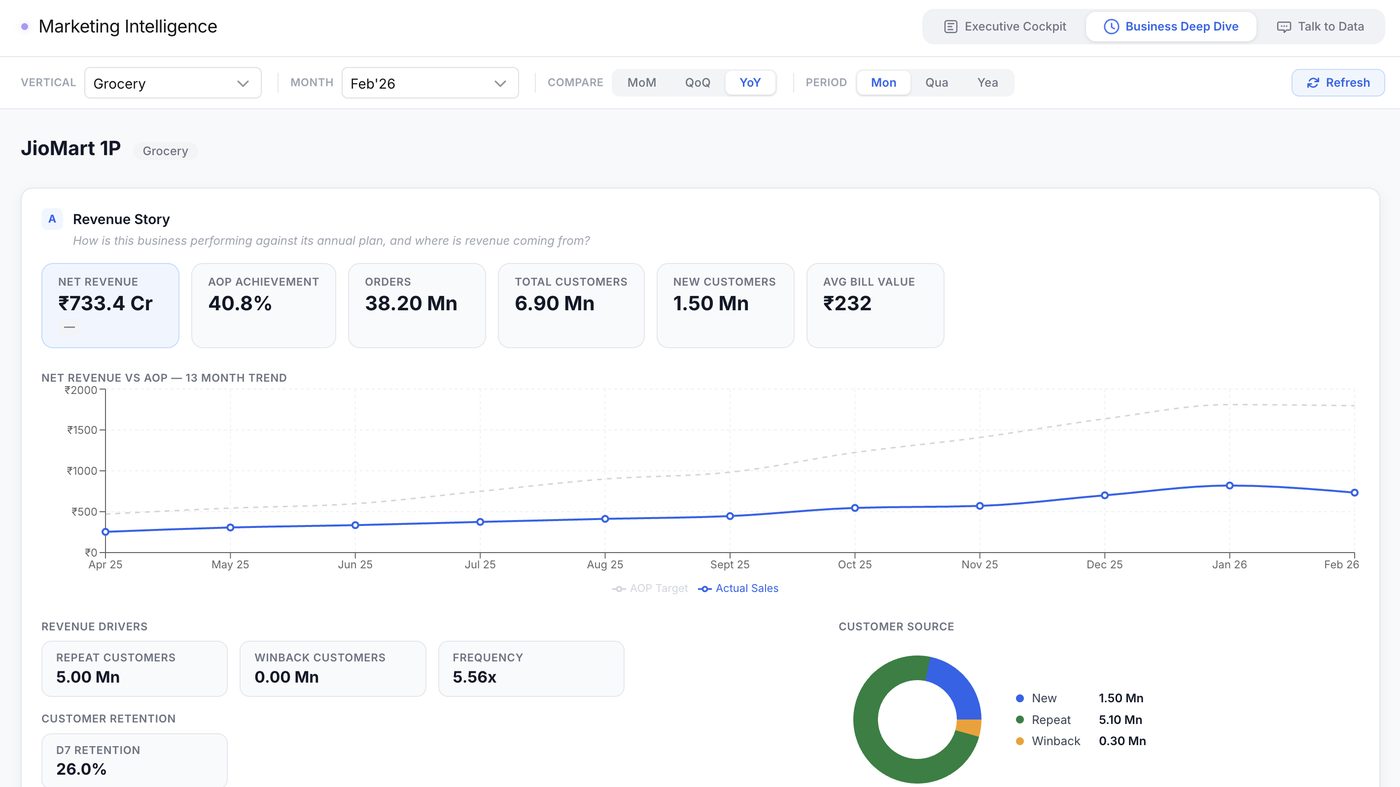Select MoM comparison
The image size is (1400, 787).
(641, 83)
